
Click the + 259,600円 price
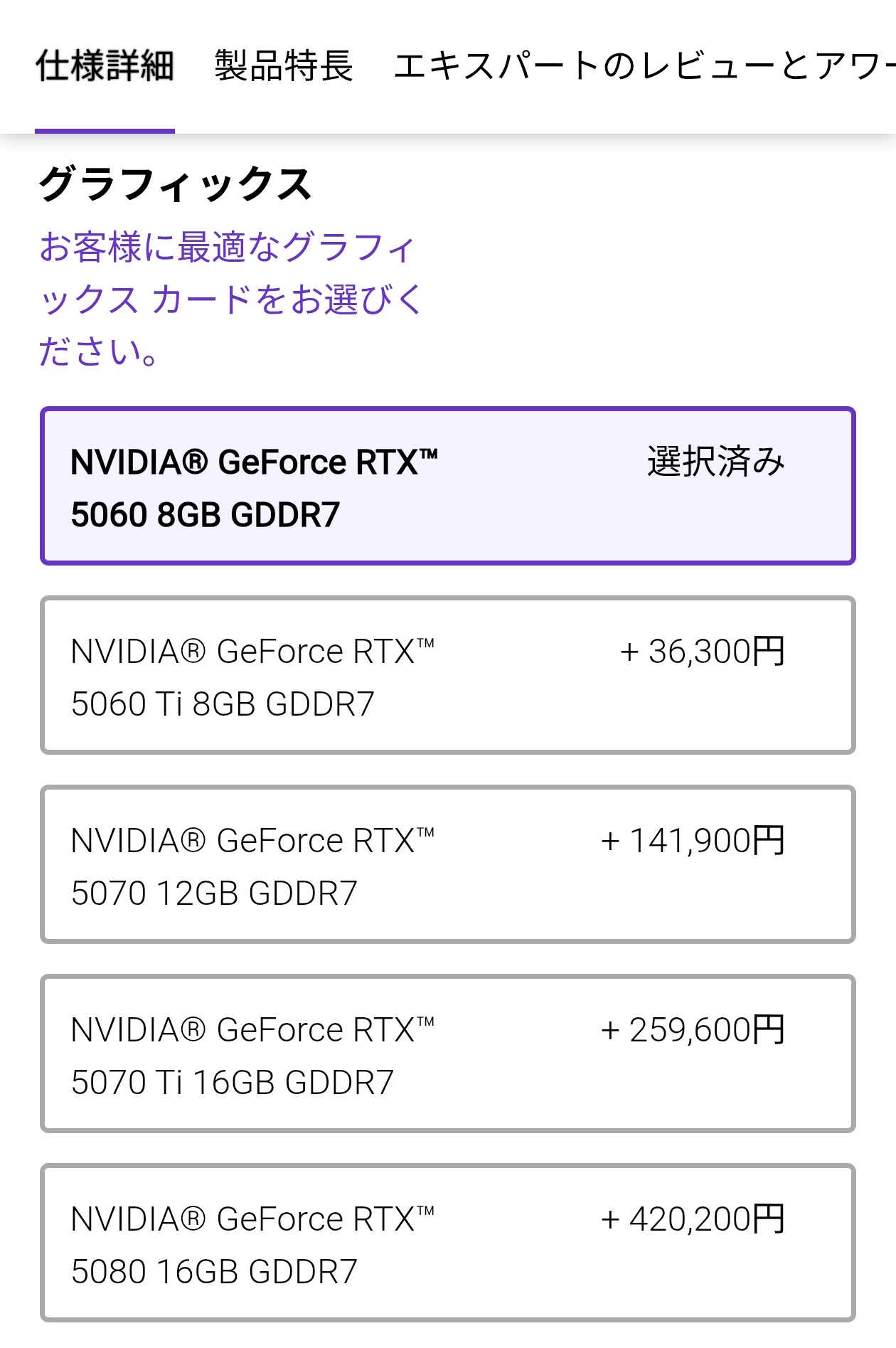693,1030
